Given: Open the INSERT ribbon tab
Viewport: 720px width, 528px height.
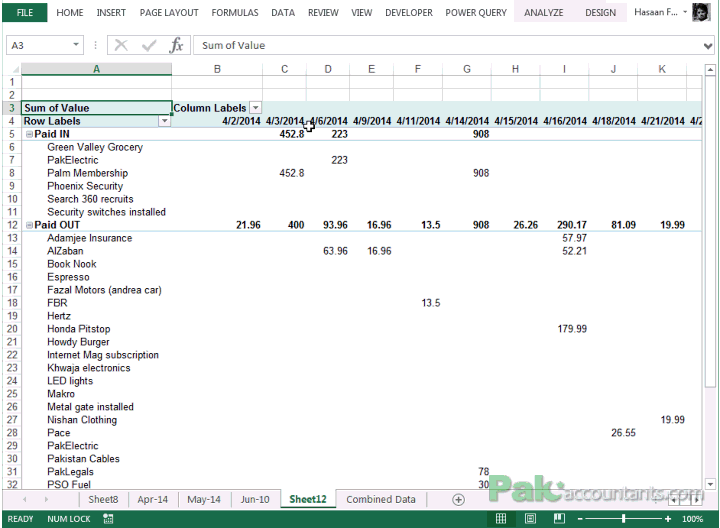Looking at the screenshot, I should point(111,12).
